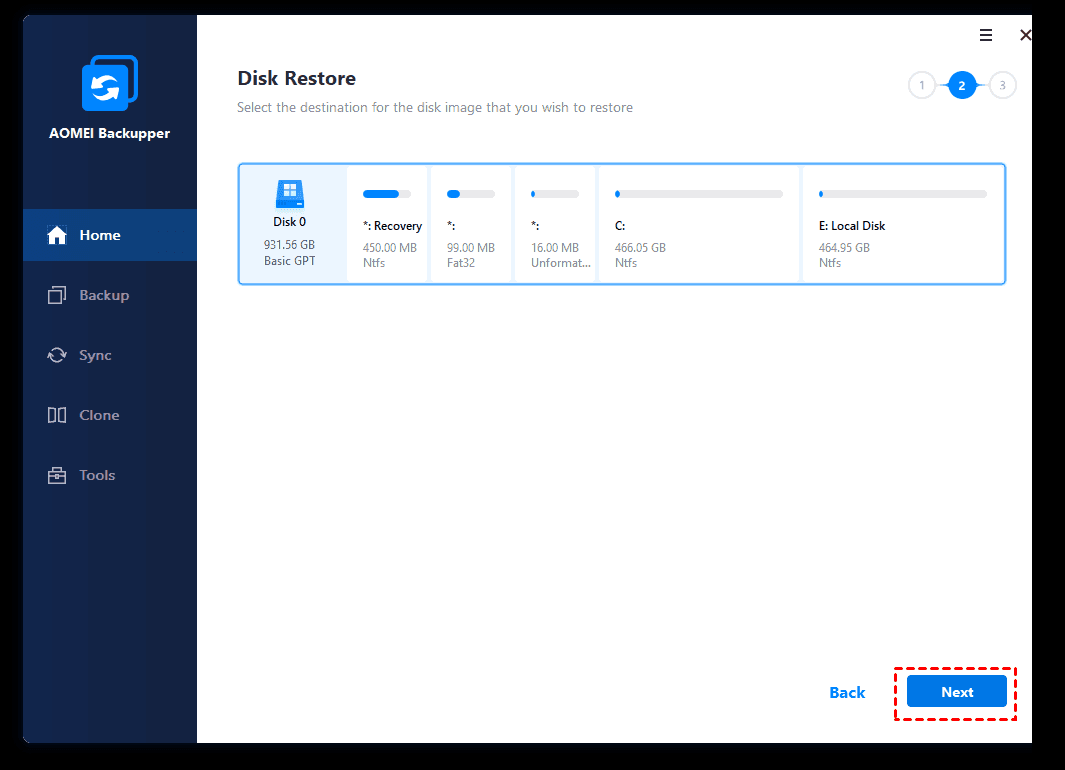Image resolution: width=1065 pixels, height=770 pixels.
Task: Click the Home house icon
Action: point(57,235)
